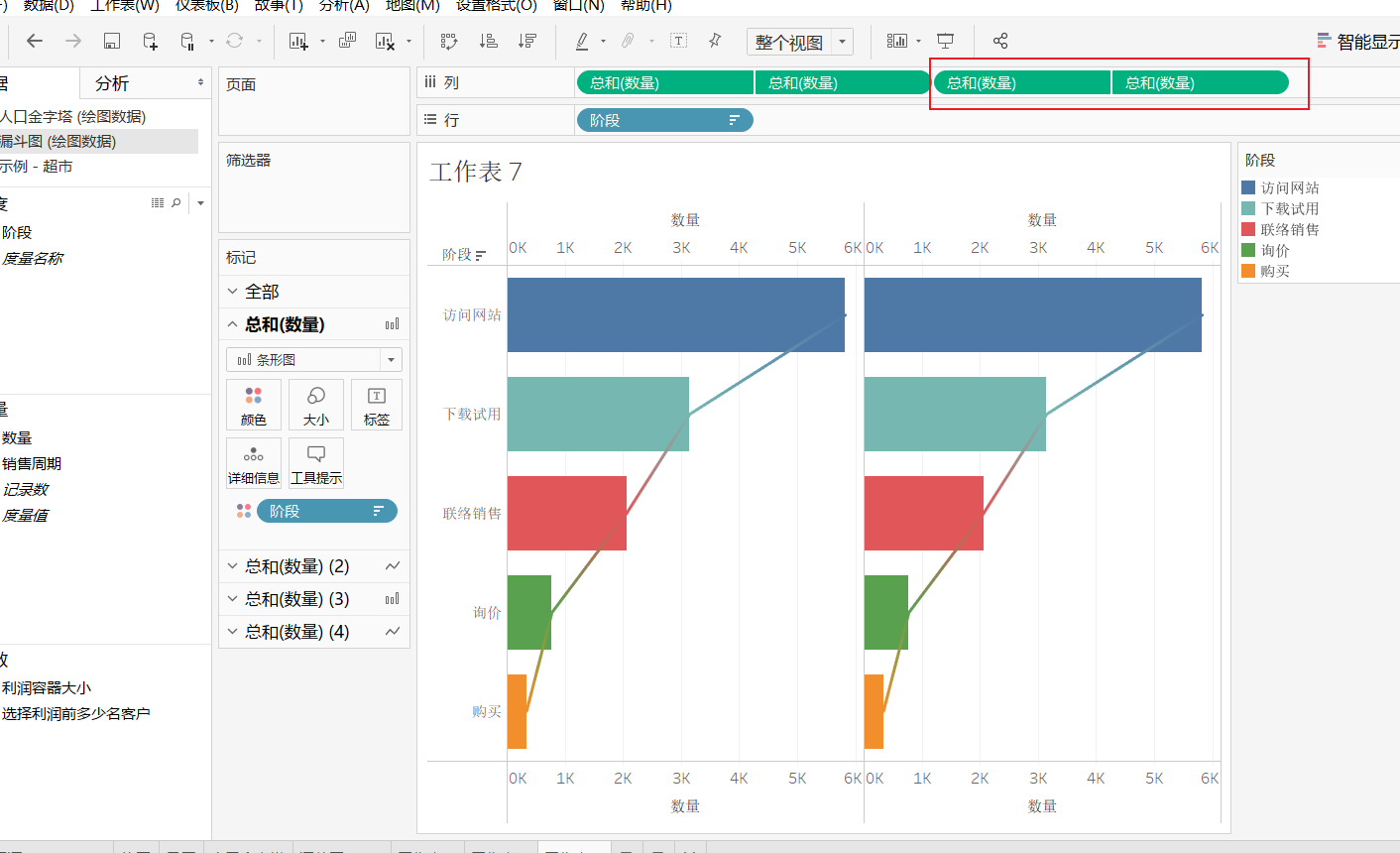1400x853 pixels.
Task: Open dimensions header dropdown arrow
Action: tap(200, 202)
